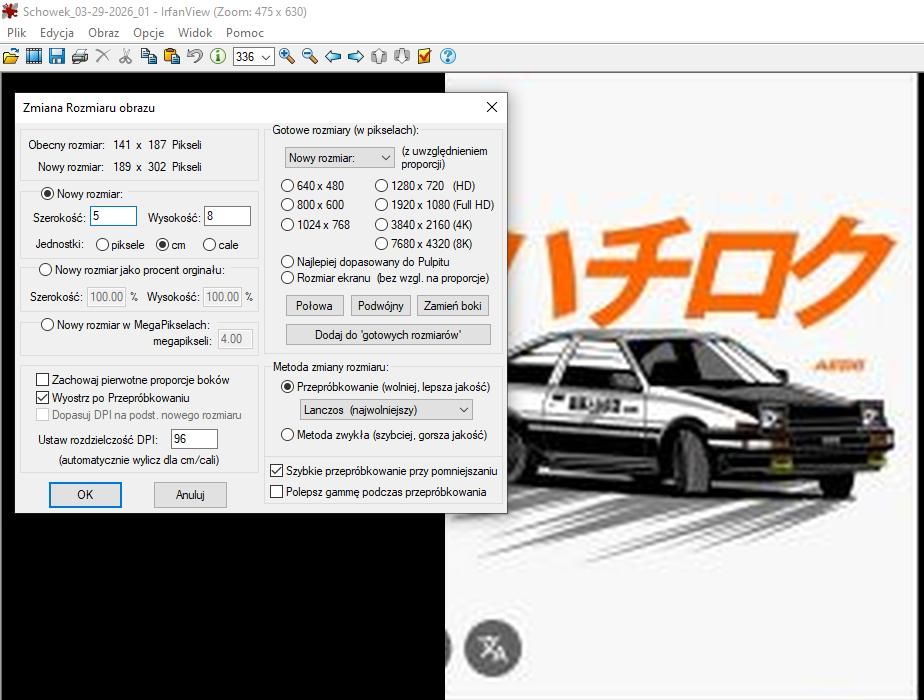924x700 pixels.
Task: Toggle Zachowaj pierwotne proporcje boków checkbox
Action: click(42, 379)
